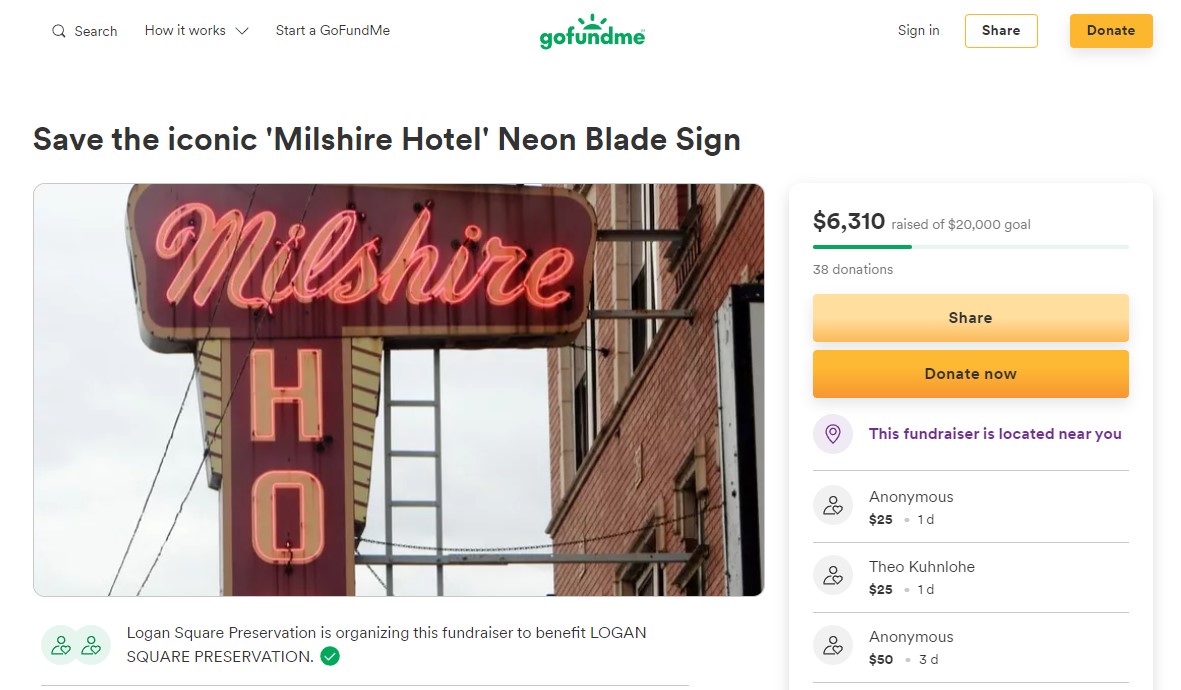Click the fundraising progress bar
Image resolution: width=1181 pixels, height=690 pixels.
coord(970,246)
